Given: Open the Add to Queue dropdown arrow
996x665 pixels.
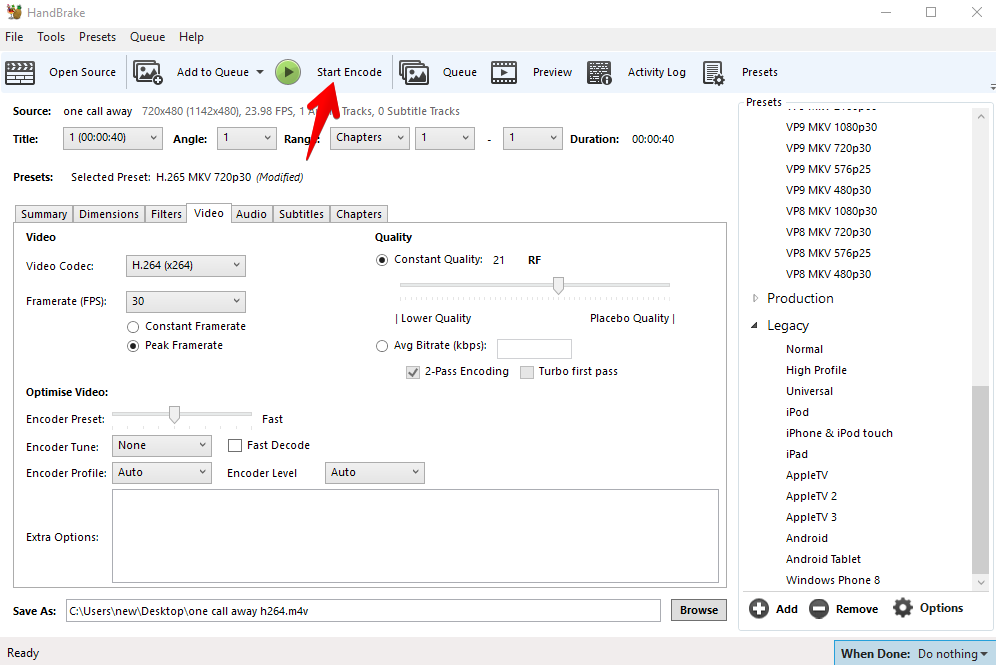Looking at the screenshot, I should [x=260, y=72].
